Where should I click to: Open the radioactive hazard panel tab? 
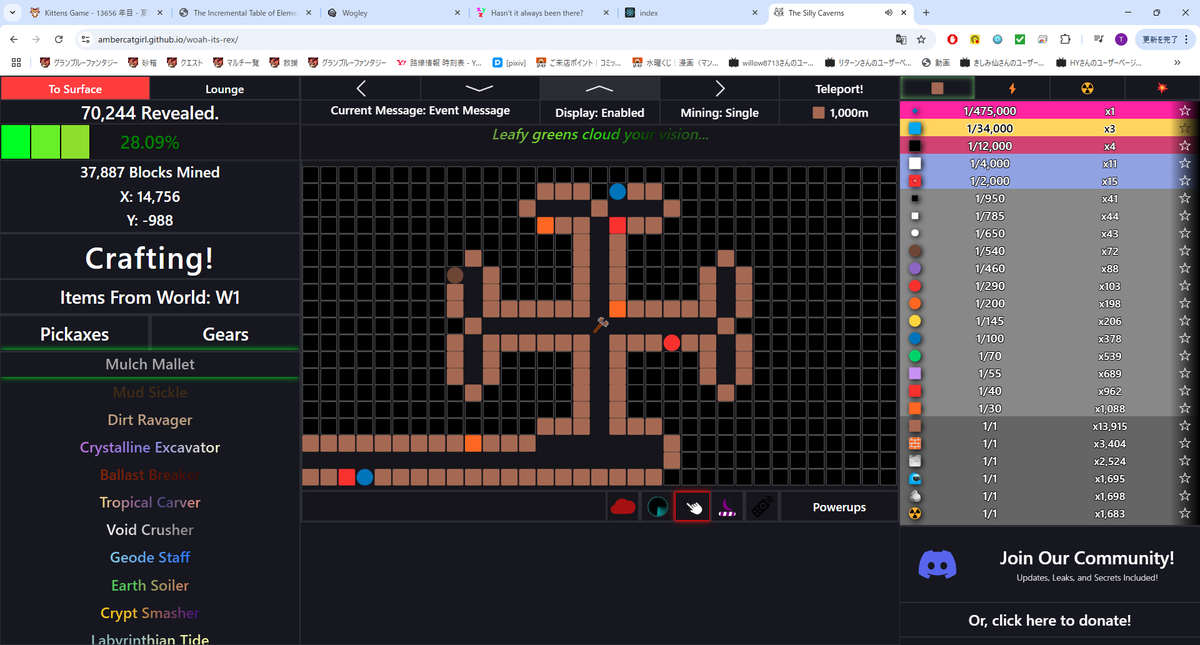coord(1087,88)
